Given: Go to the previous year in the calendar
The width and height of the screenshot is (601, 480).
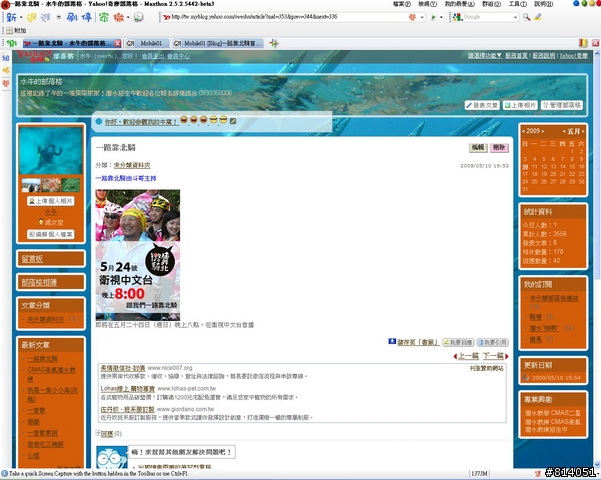Looking at the screenshot, I should (x=523, y=131).
